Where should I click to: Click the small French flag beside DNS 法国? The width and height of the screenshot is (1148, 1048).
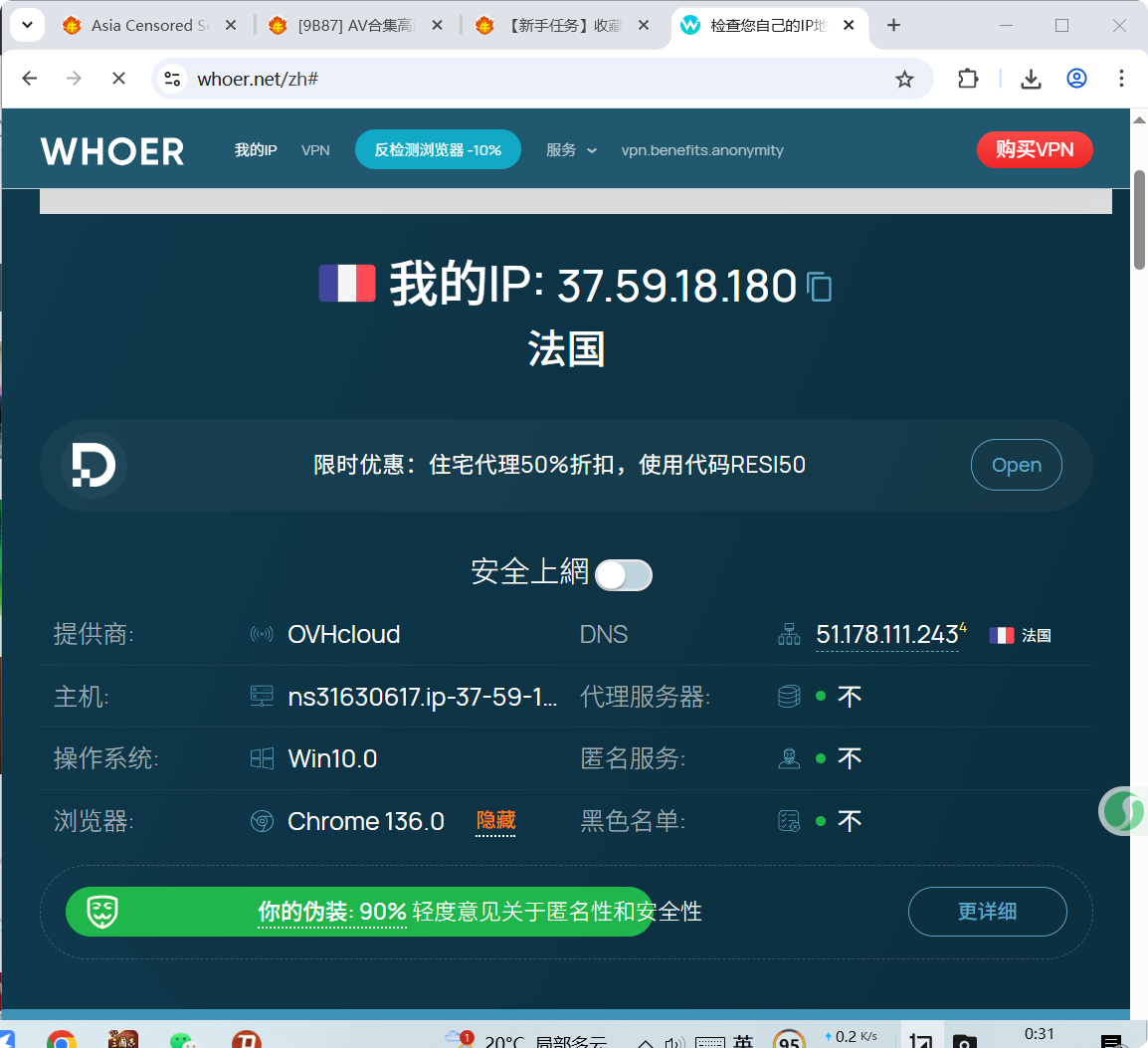click(1001, 636)
